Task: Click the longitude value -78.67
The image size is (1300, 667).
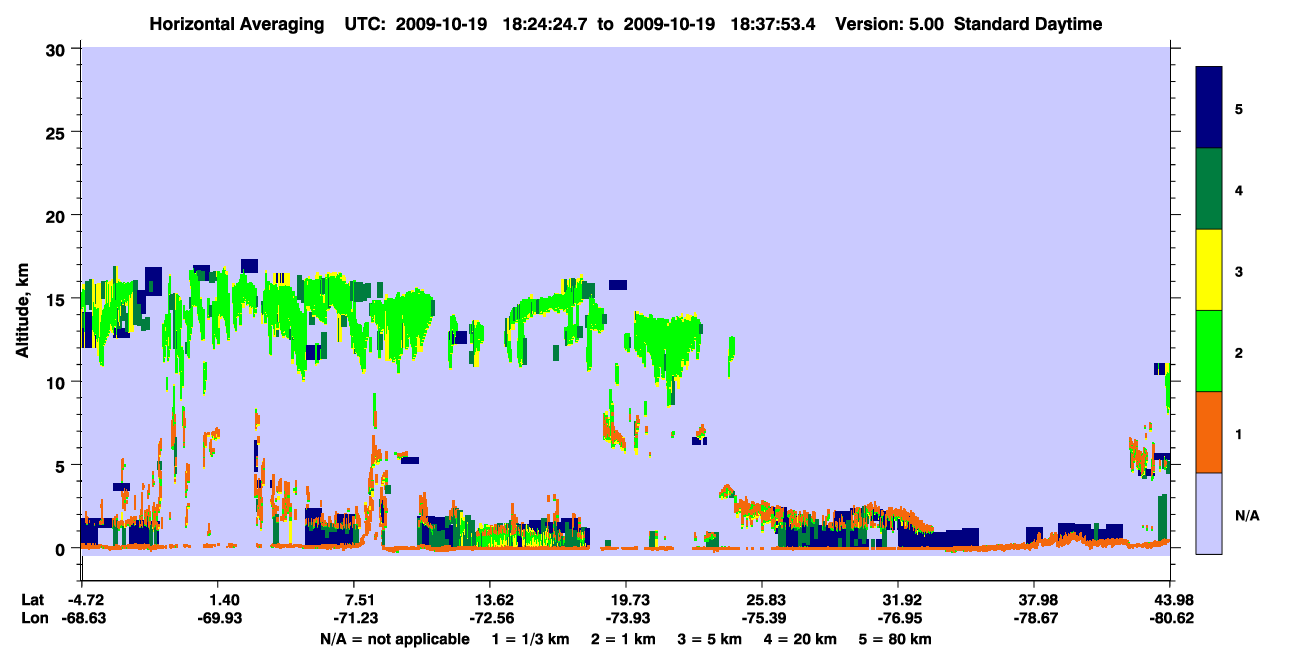Action: point(1036,618)
